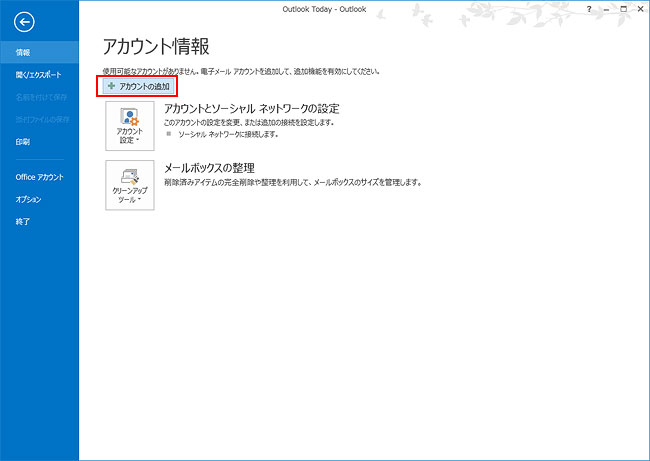Select 情報 in the left sidebar
650x461 pixels.
pyautogui.click(x=39, y=52)
